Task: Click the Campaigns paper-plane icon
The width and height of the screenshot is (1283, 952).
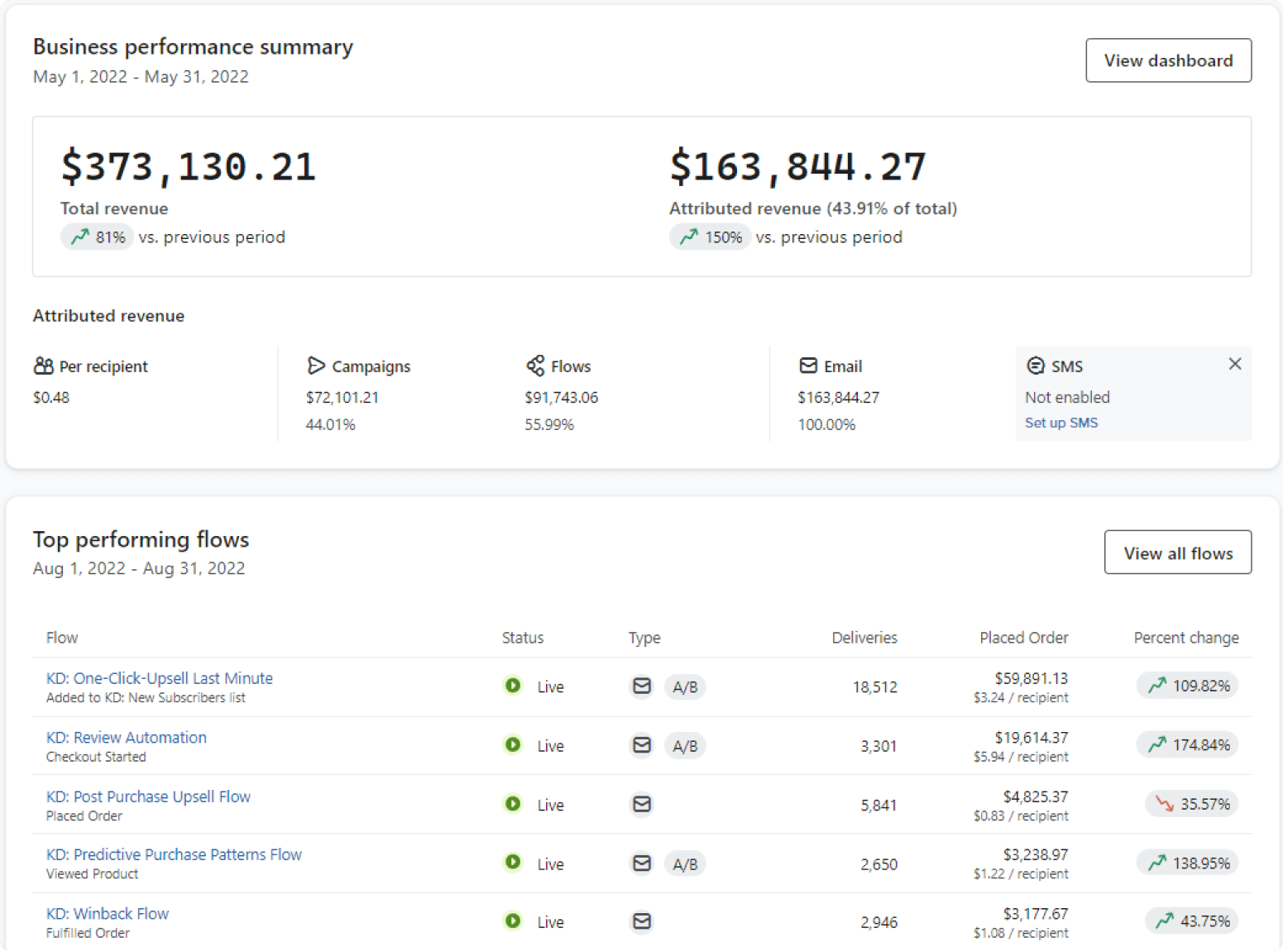Action: pos(316,366)
